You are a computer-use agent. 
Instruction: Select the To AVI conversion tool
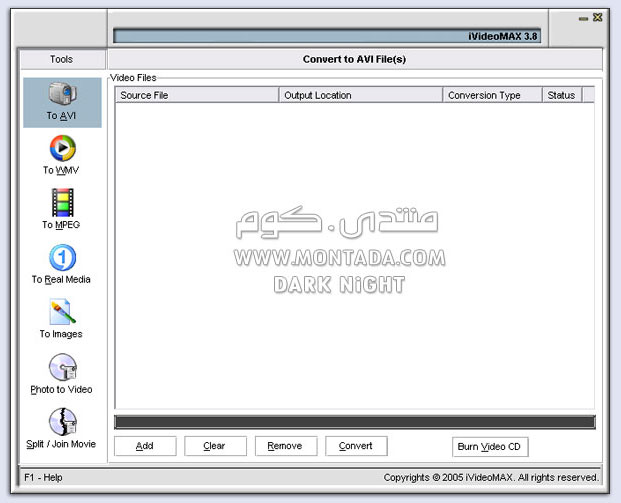pyautogui.click(x=62, y=101)
